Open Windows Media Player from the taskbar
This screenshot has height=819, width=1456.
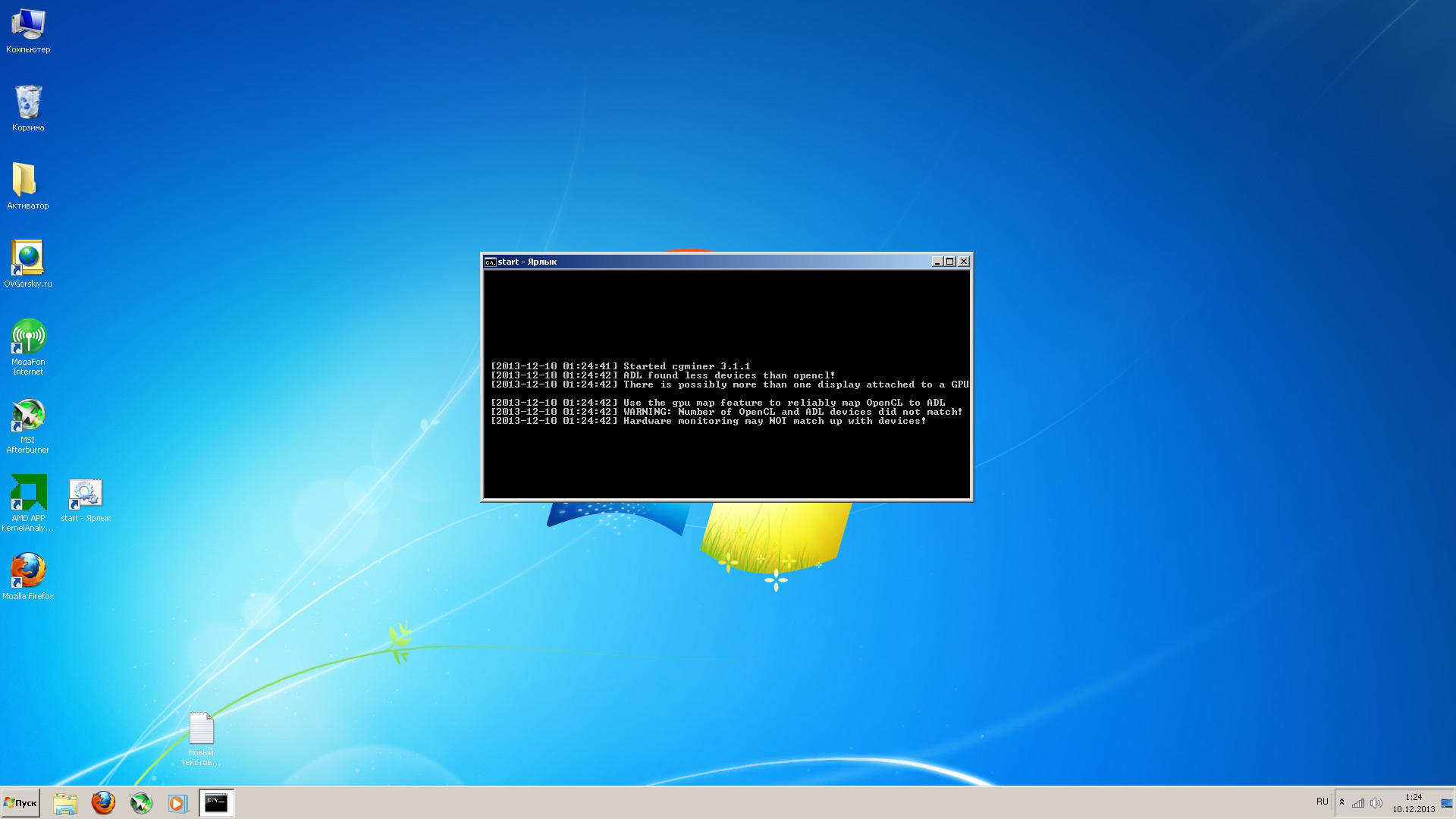[x=177, y=803]
